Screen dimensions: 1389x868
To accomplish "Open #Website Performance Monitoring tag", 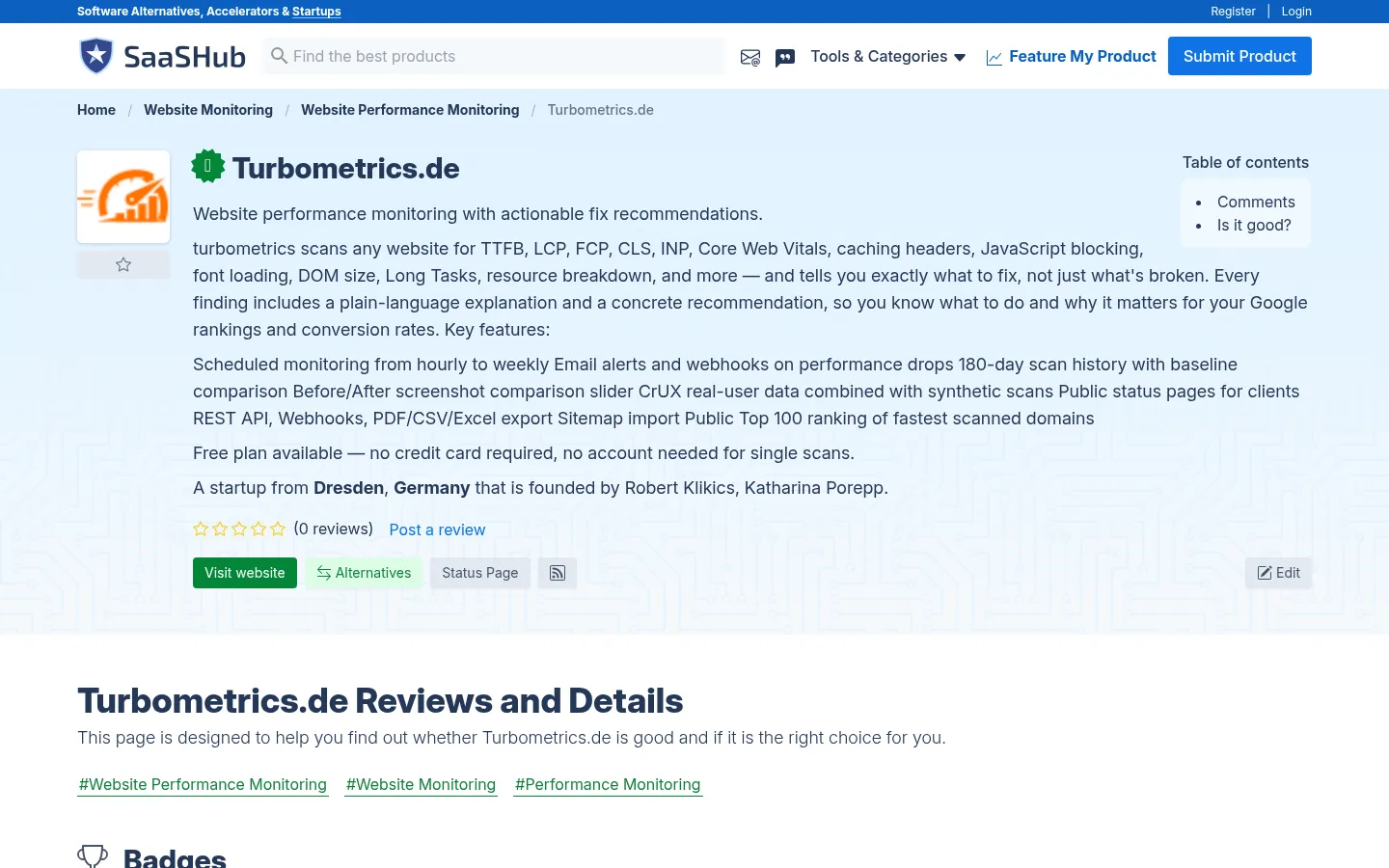I will [203, 784].
